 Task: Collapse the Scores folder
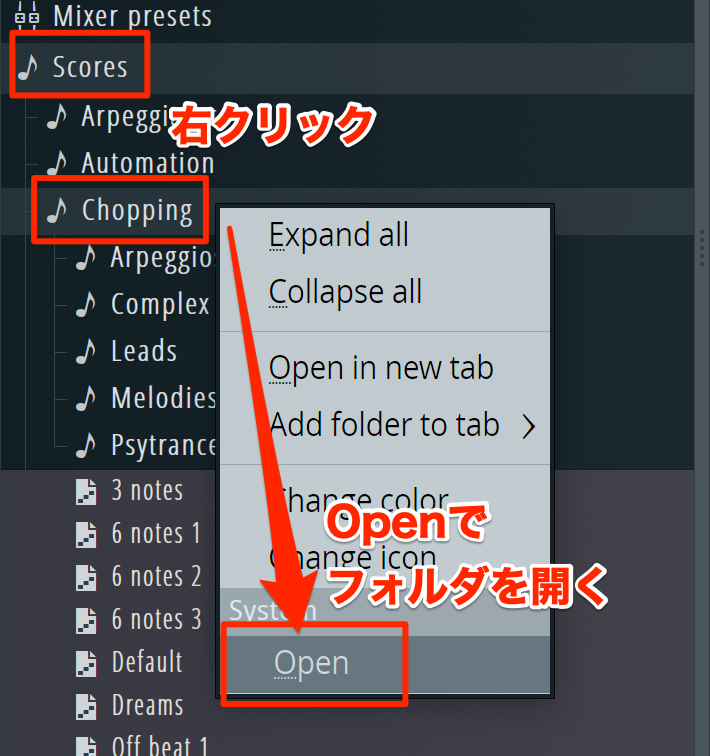point(90,67)
